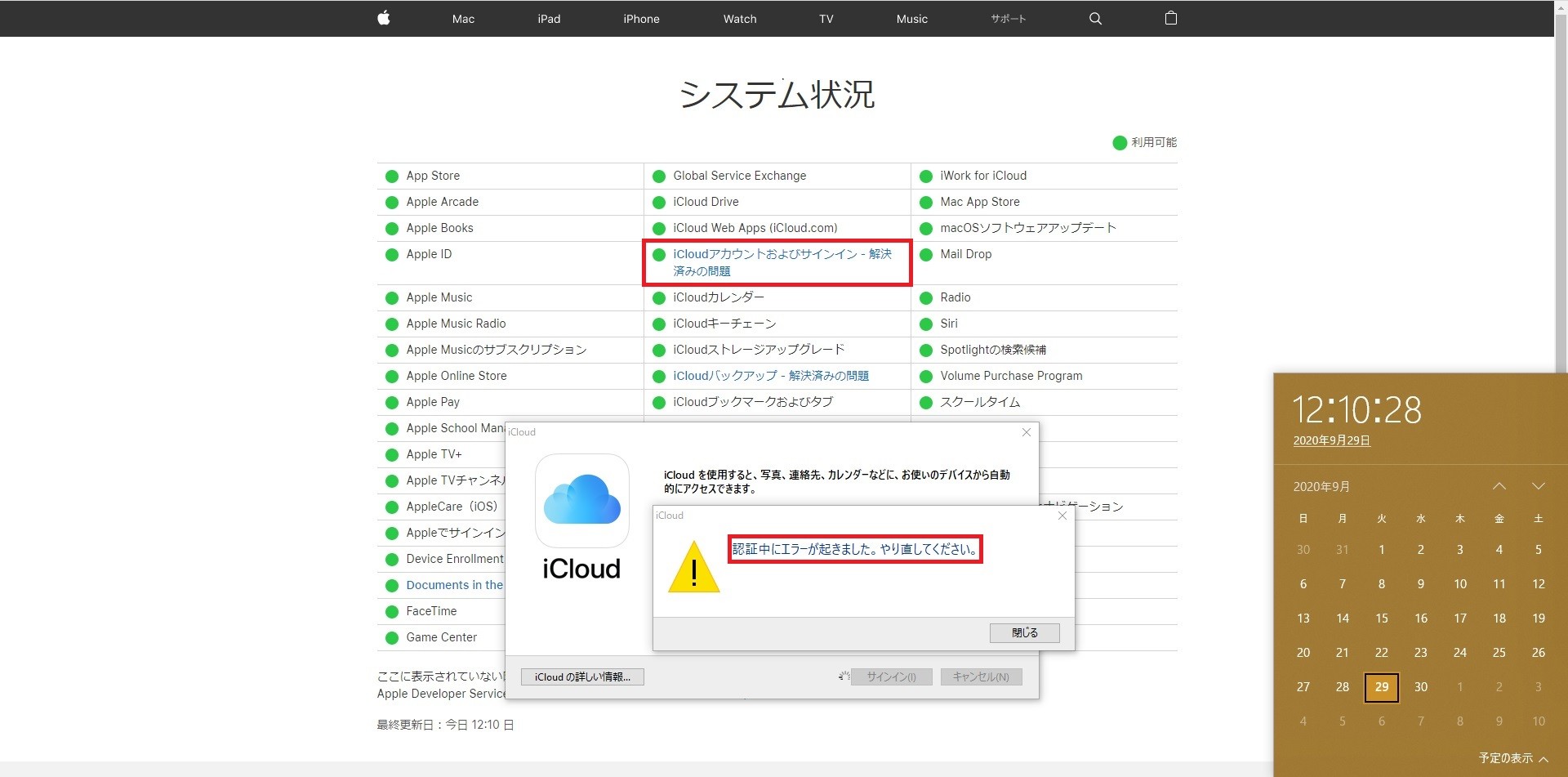Click the iCloud の詳しい情報 button

(582, 677)
